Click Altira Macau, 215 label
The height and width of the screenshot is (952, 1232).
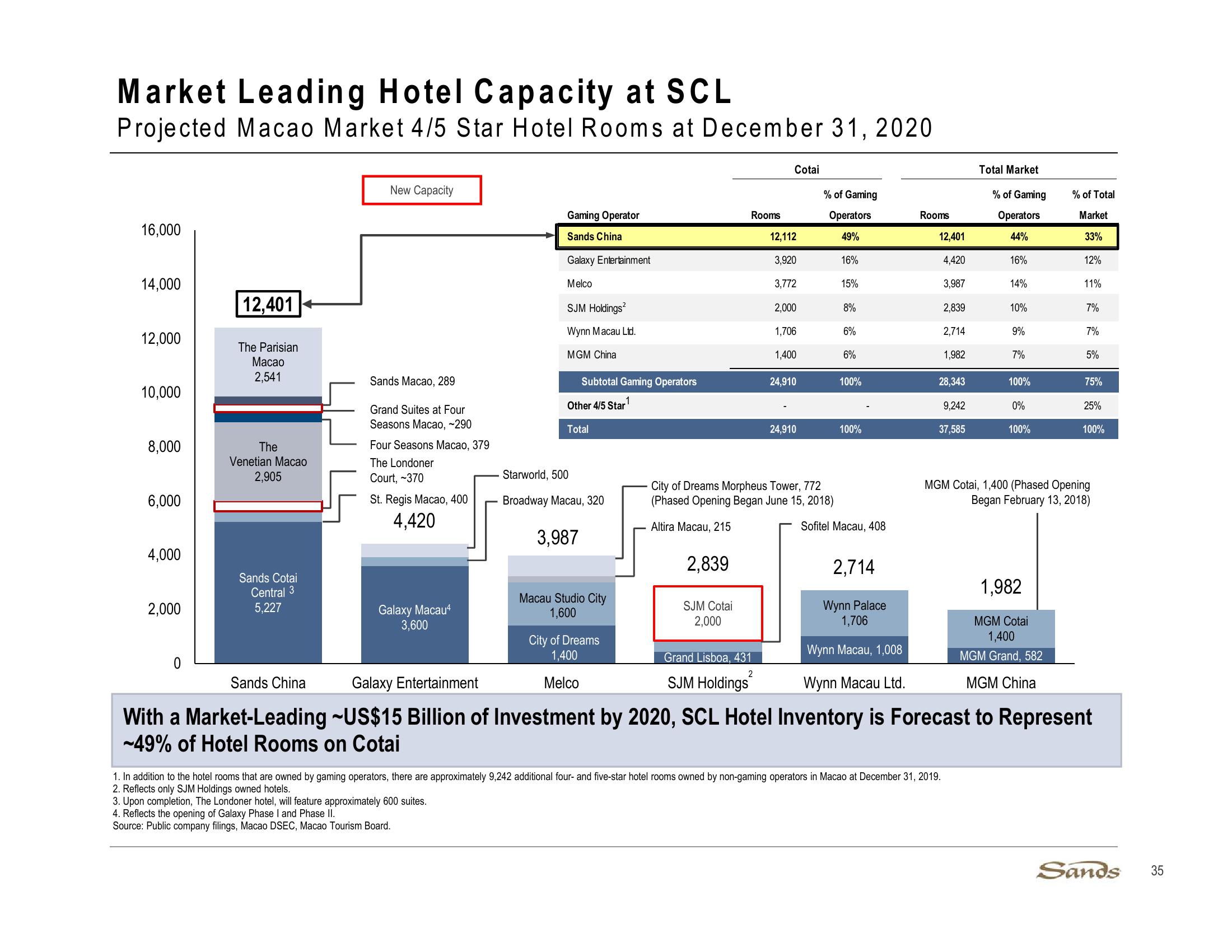click(x=690, y=527)
